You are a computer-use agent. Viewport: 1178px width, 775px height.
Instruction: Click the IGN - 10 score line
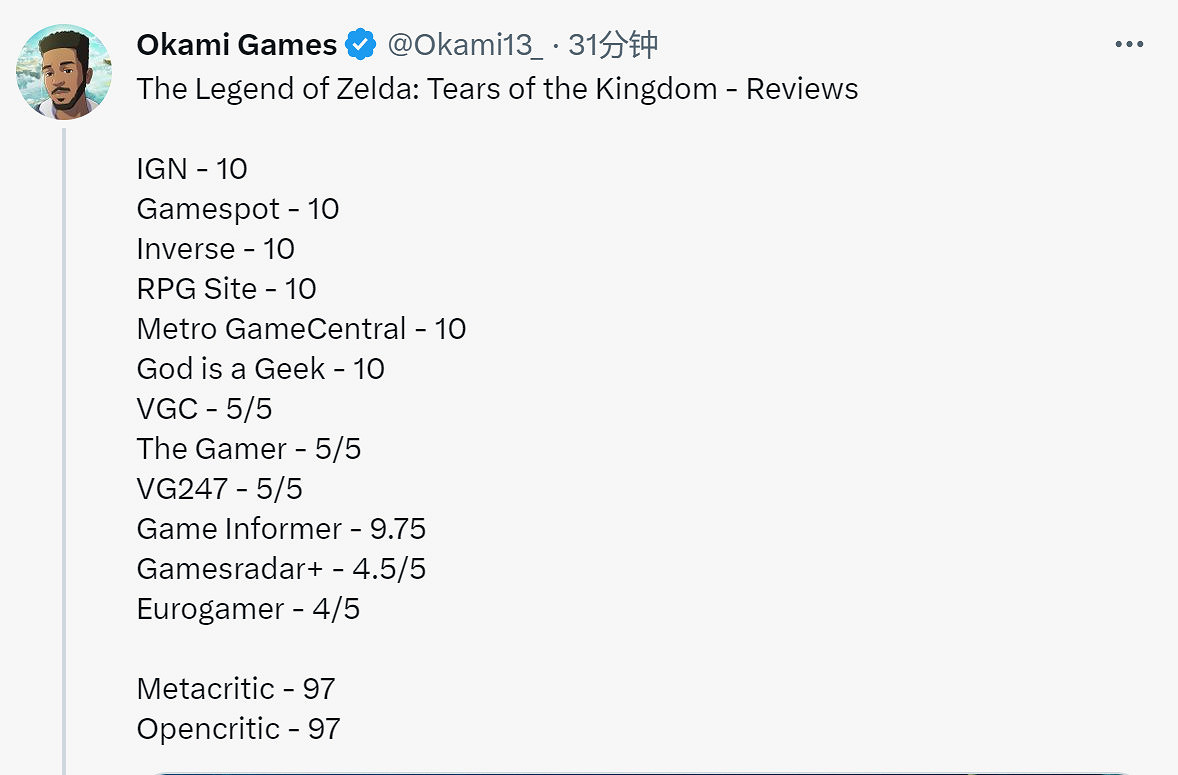[x=192, y=169]
